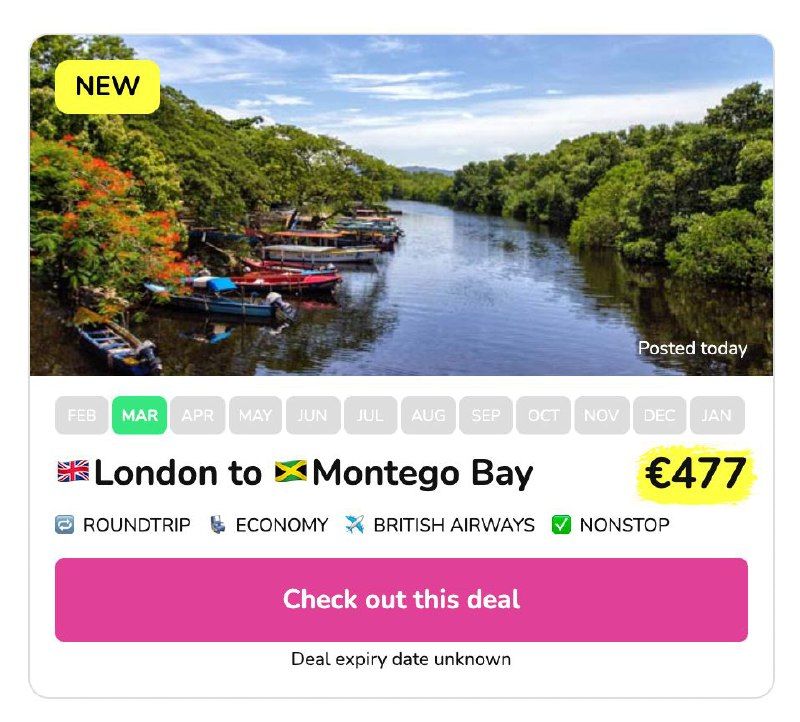Click the Check out this deal button
This screenshot has width=800, height=722.
[x=402, y=600]
